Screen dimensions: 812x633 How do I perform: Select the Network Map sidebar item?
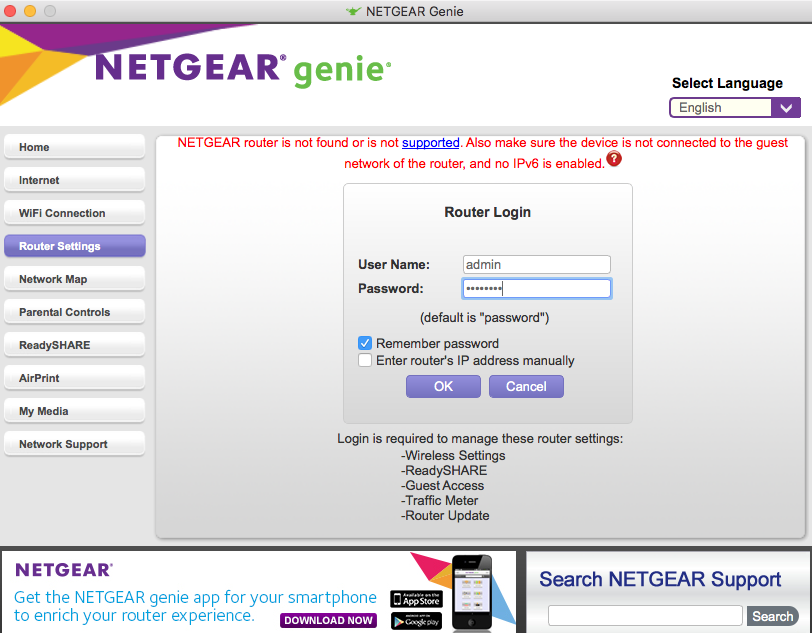click(x=75, y=279)
